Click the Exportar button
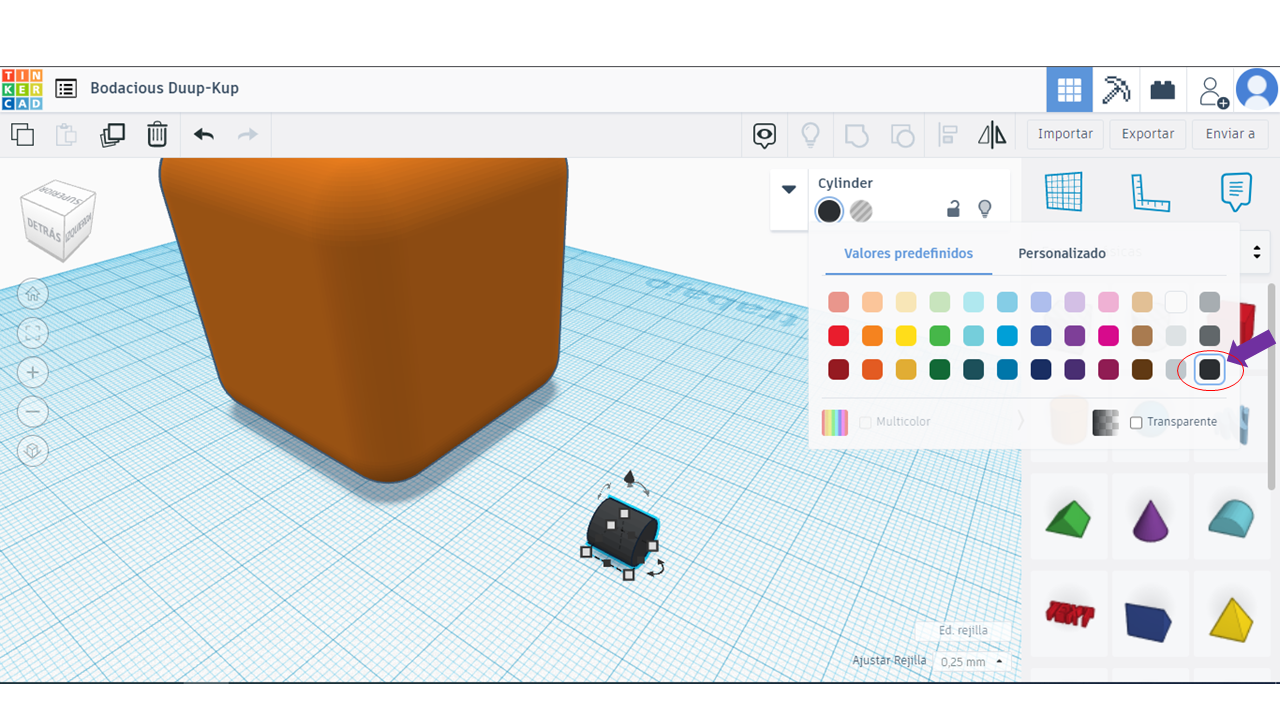This screenshot has height=720, width=1280. (x=1148, y=134)
